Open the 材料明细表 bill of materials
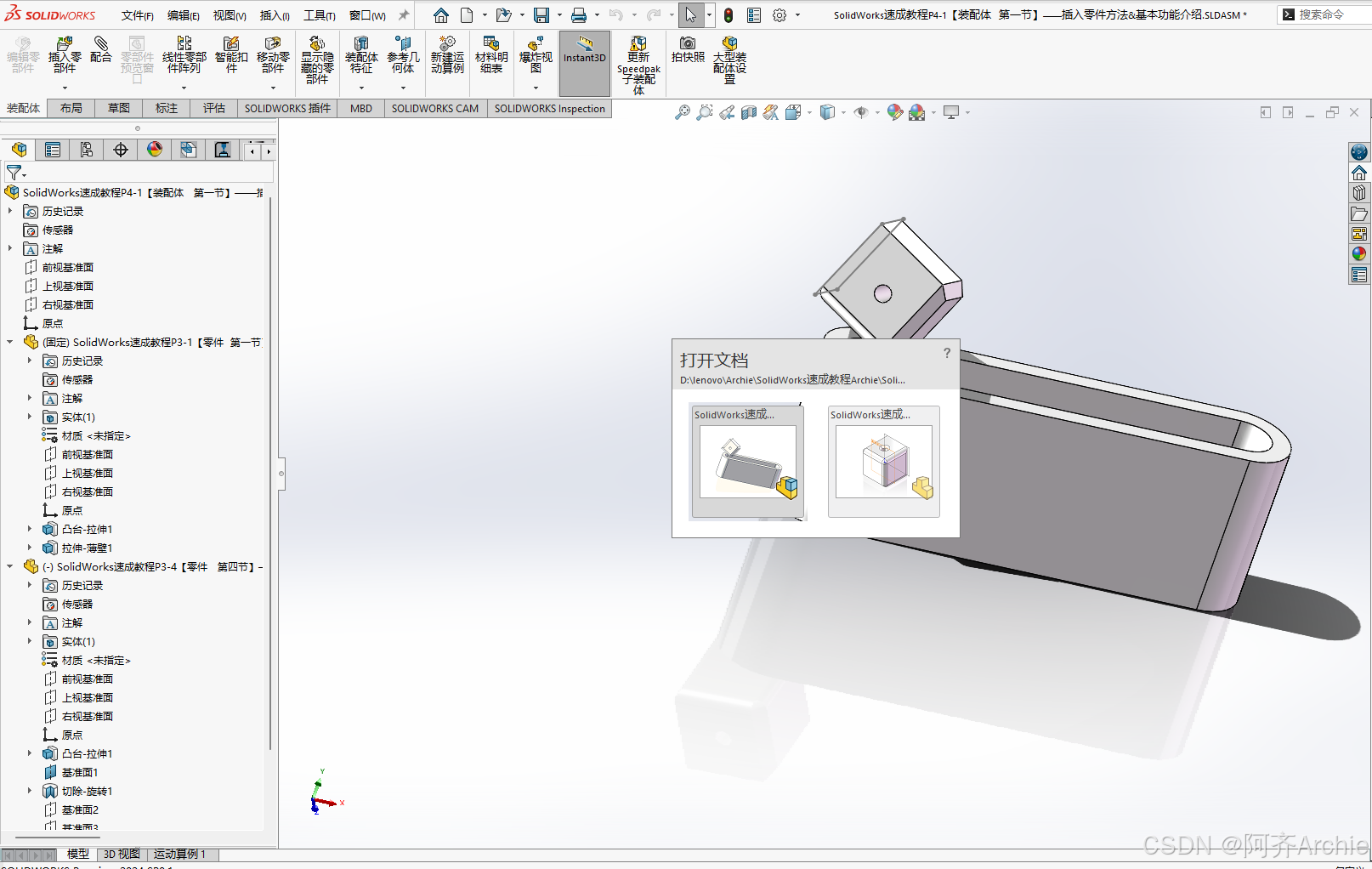 491,54
